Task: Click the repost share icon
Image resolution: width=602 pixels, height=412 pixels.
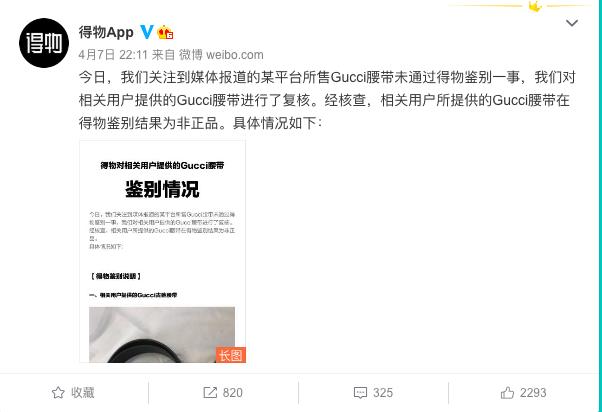Action: 210,392
